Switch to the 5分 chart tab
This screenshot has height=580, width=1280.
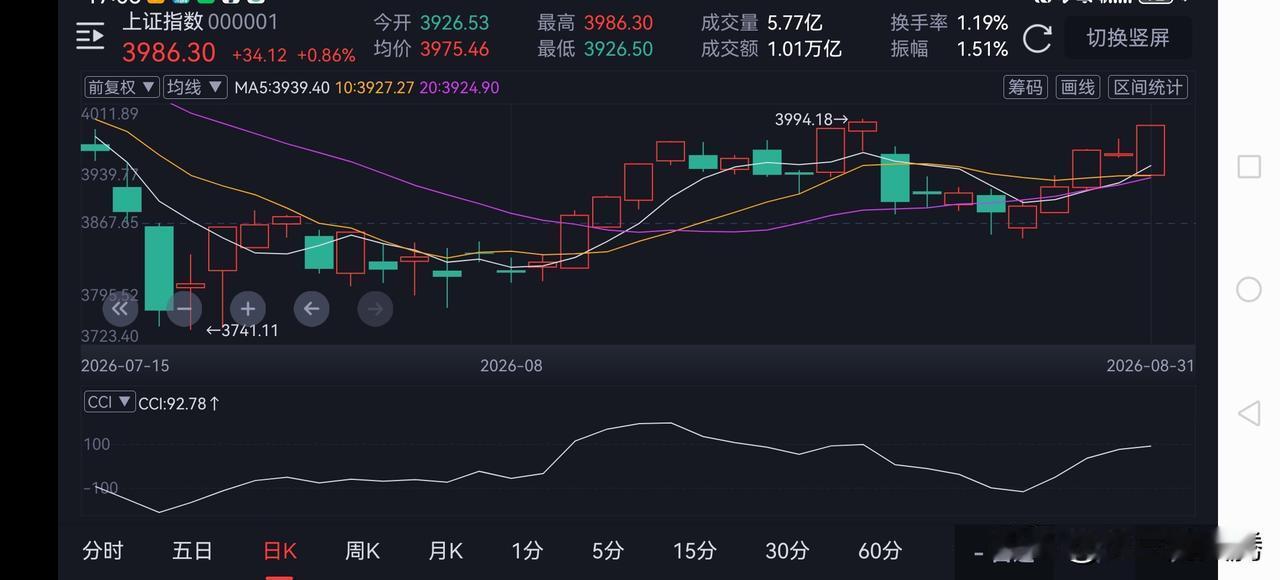(x=607, y=550)
